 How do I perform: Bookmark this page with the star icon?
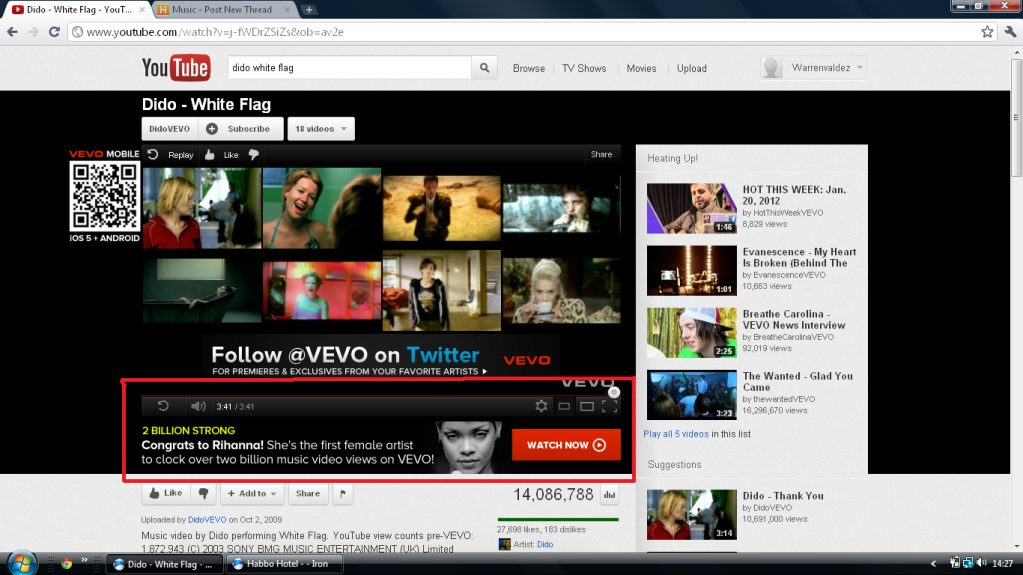[x=987, y=31]
